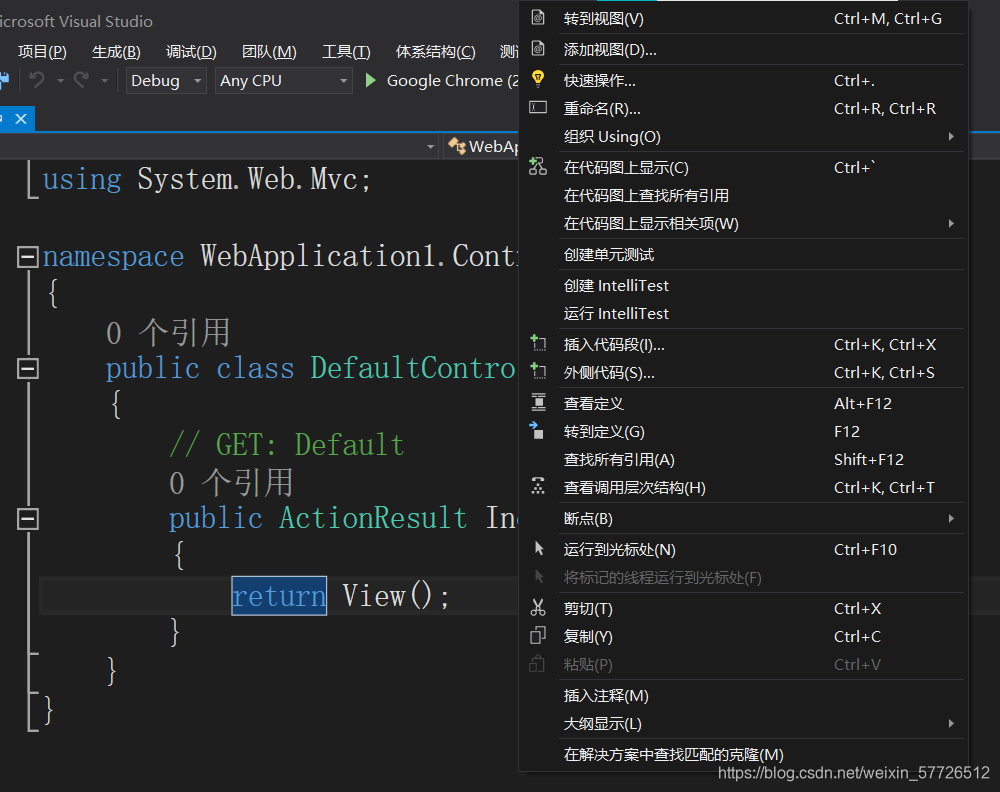Open the 体系结构(C) menu
This screenshot has width=1000, height=792.
435,52
